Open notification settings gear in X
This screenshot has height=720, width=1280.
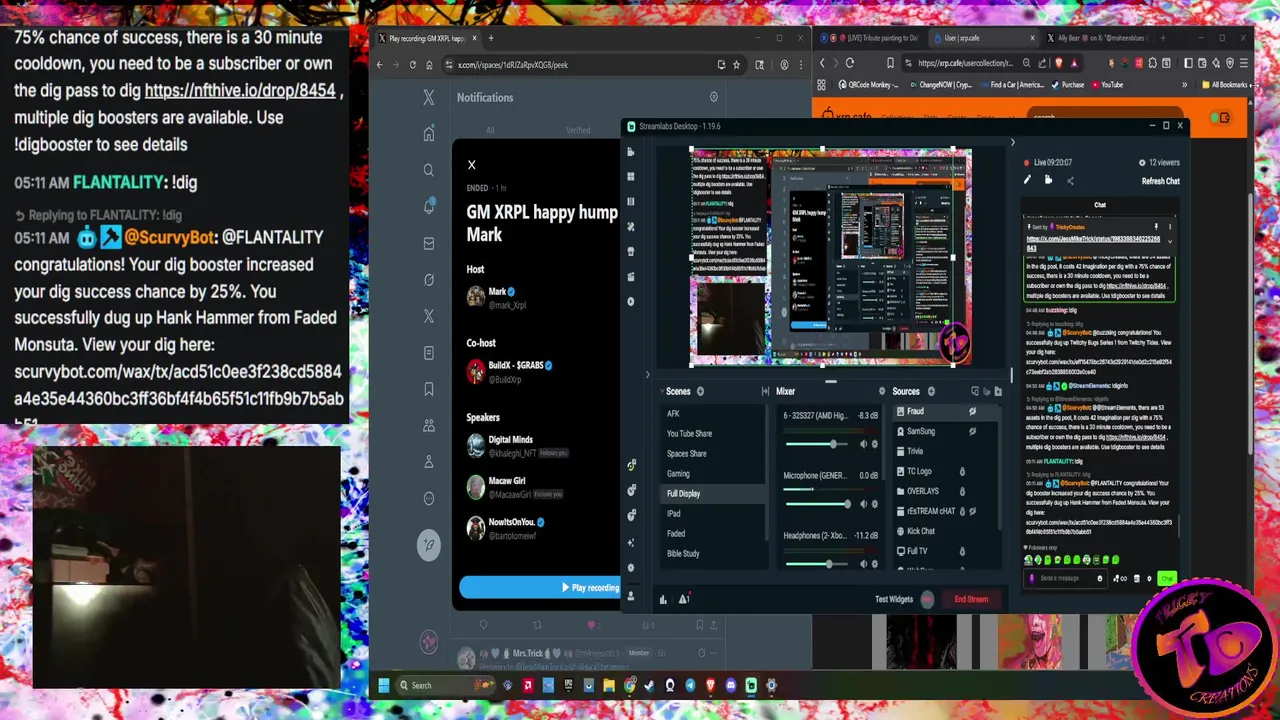tap(713, 97)
